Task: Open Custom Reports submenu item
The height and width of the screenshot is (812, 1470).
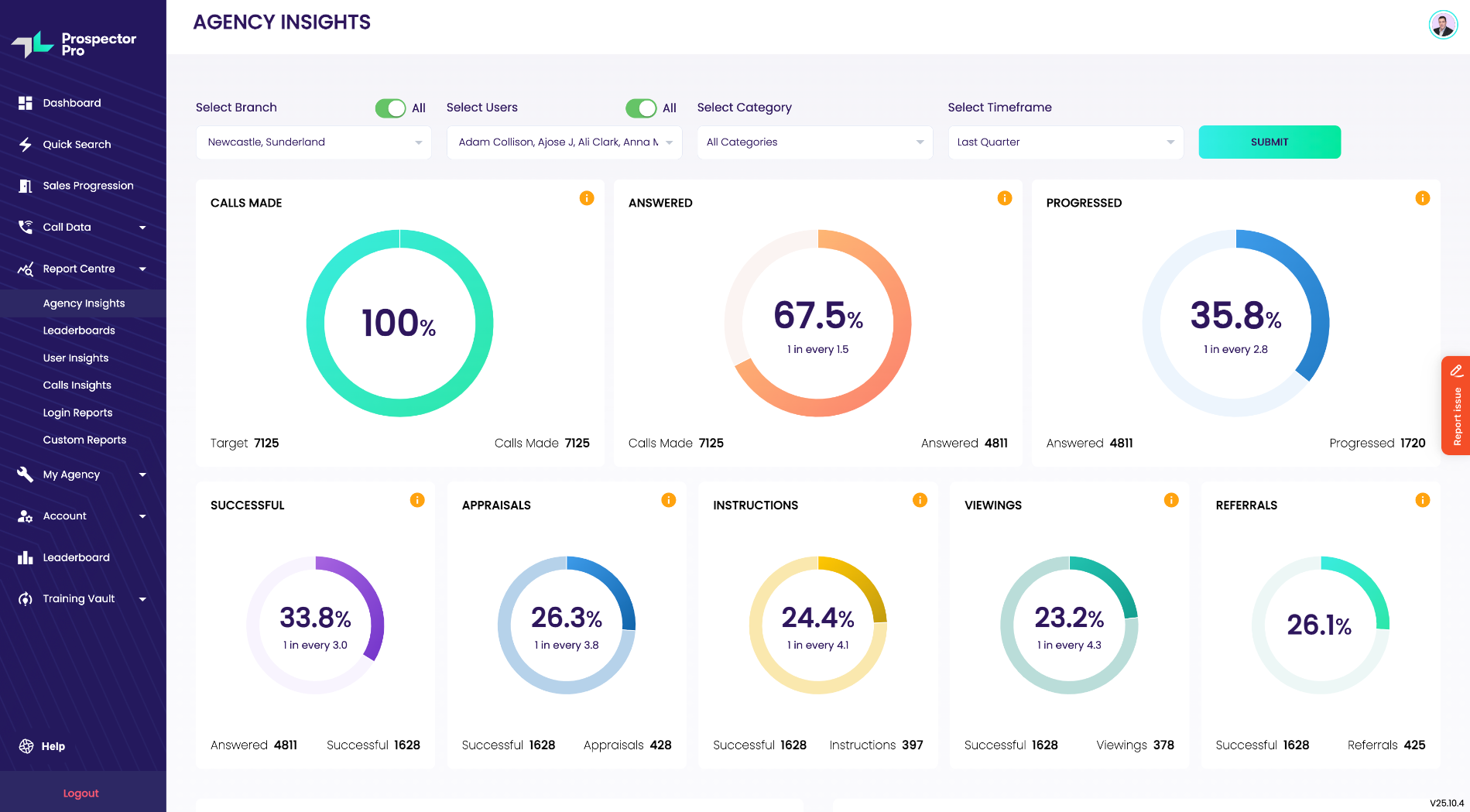Action: tap(84, 440)
